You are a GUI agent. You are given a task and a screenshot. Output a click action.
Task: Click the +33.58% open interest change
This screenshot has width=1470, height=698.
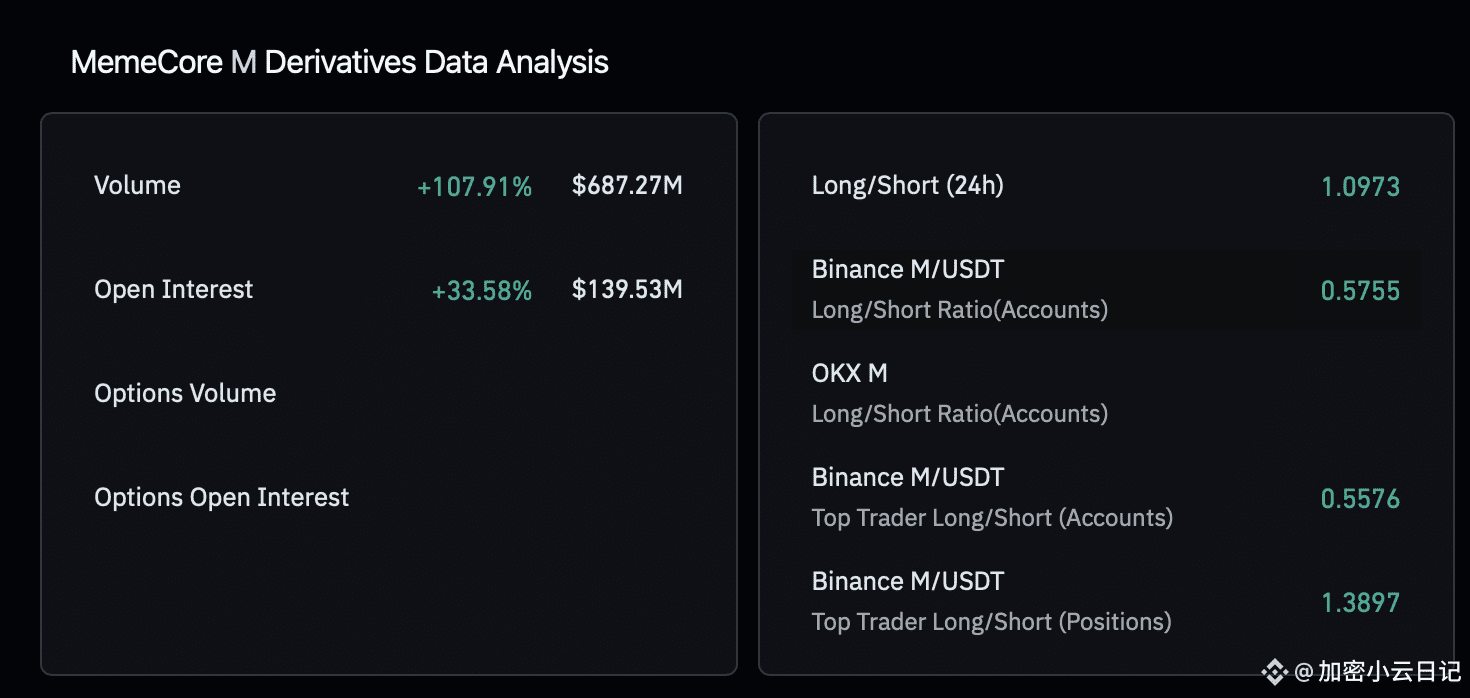[481, 290]
